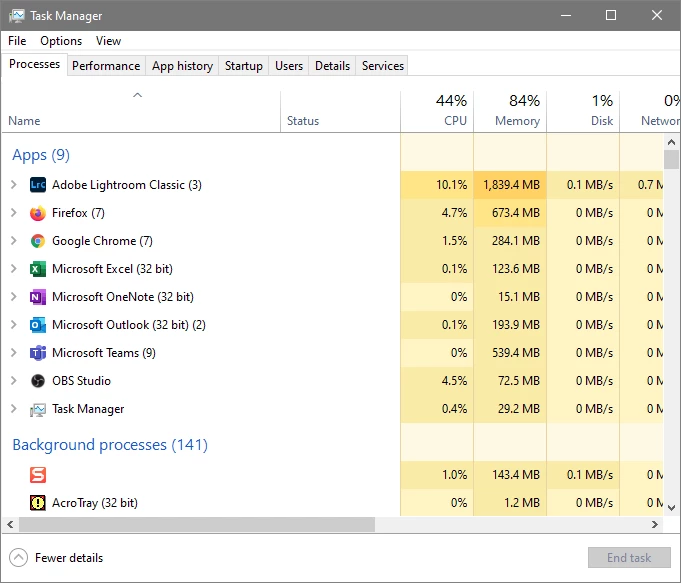Screen dimensions: 681x583
Task: Select the Microsoft OneNote (32 bit) name
Action: pos(123,297)
